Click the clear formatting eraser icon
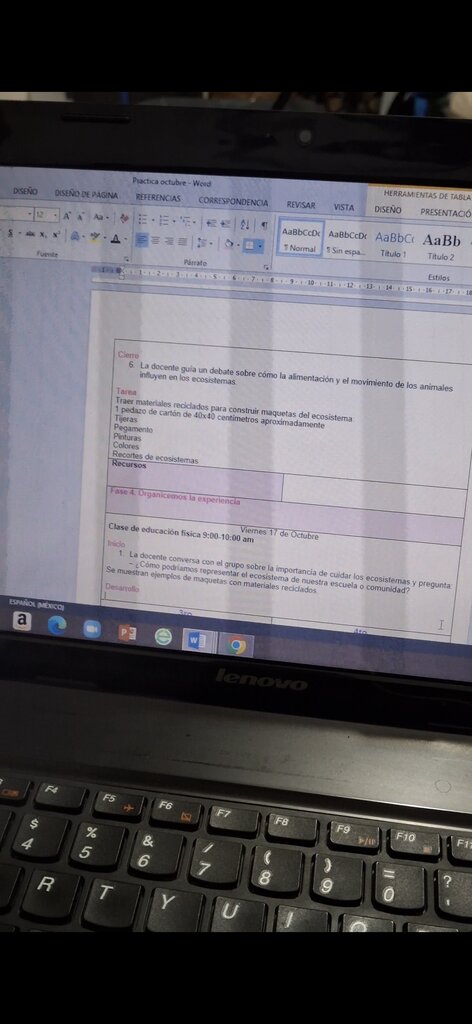 [124, 217]
